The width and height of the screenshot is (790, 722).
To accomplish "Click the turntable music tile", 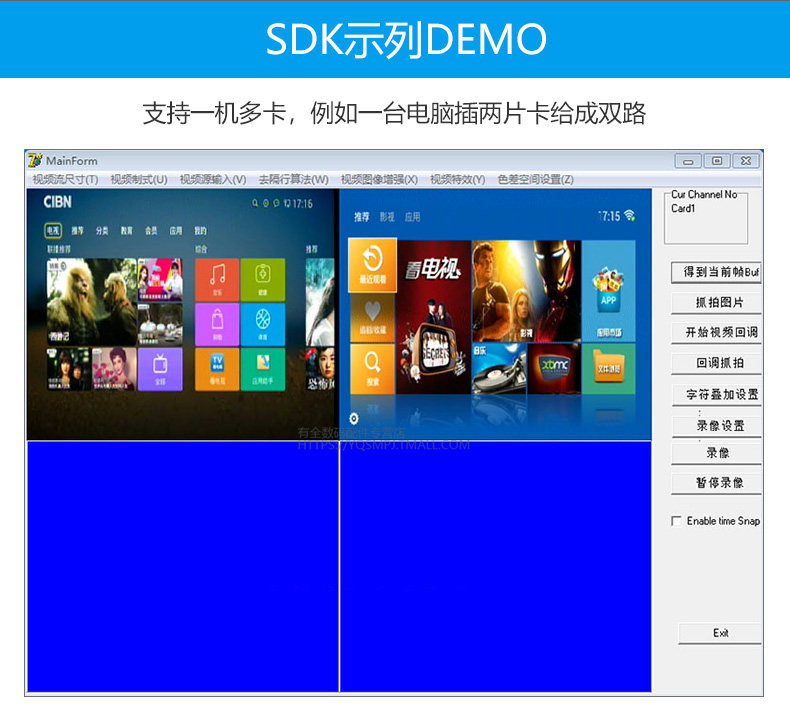I will pos(499,368).
